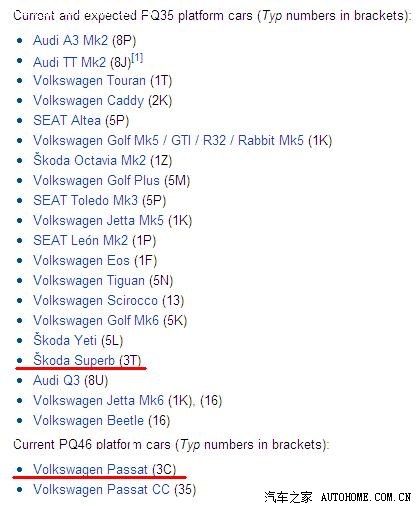Open the Volkswagen Jetta Mk5 link
The width and height of the screenshot is (418, 506).
pos(98,221)
